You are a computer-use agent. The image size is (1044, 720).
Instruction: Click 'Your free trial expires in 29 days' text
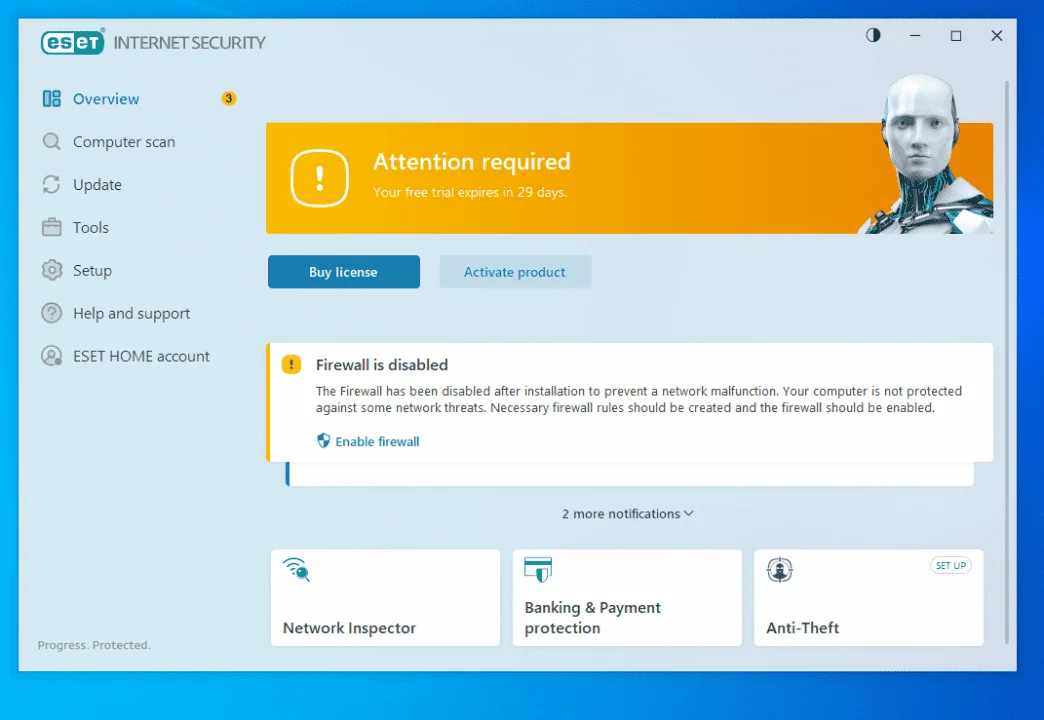(x=469, y=192)
